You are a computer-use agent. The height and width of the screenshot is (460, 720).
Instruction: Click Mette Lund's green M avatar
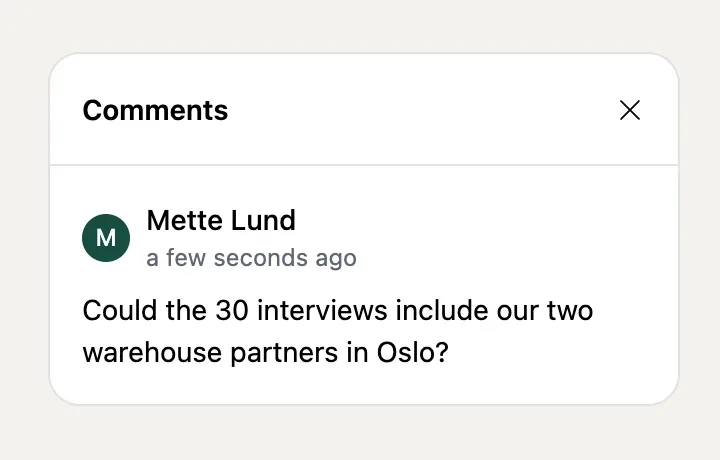tap(106, 238)
